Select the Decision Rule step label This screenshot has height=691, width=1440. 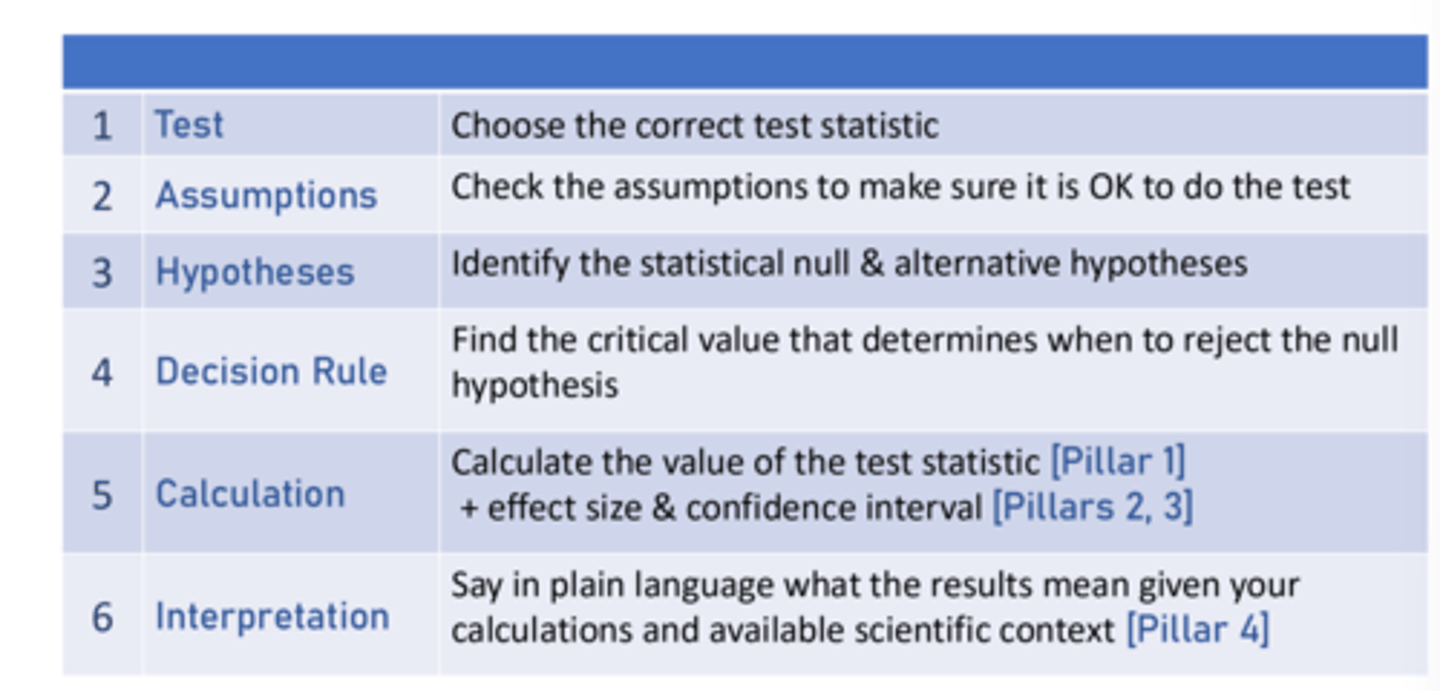click(x=271, y=371)
